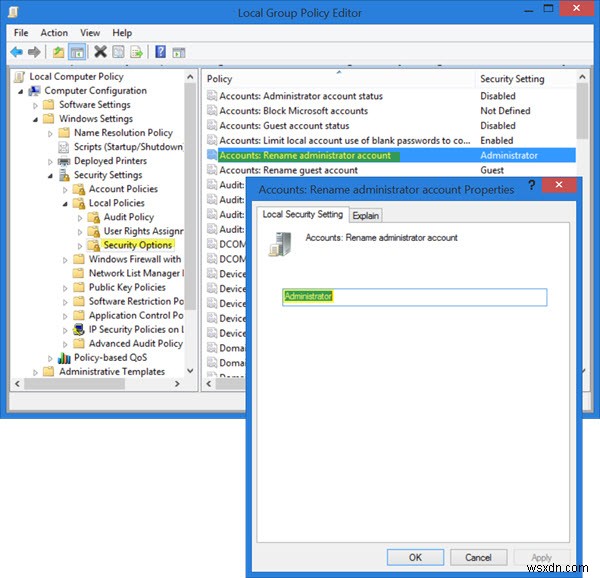Collapse the Local Policies node

(x=65, y=204)
